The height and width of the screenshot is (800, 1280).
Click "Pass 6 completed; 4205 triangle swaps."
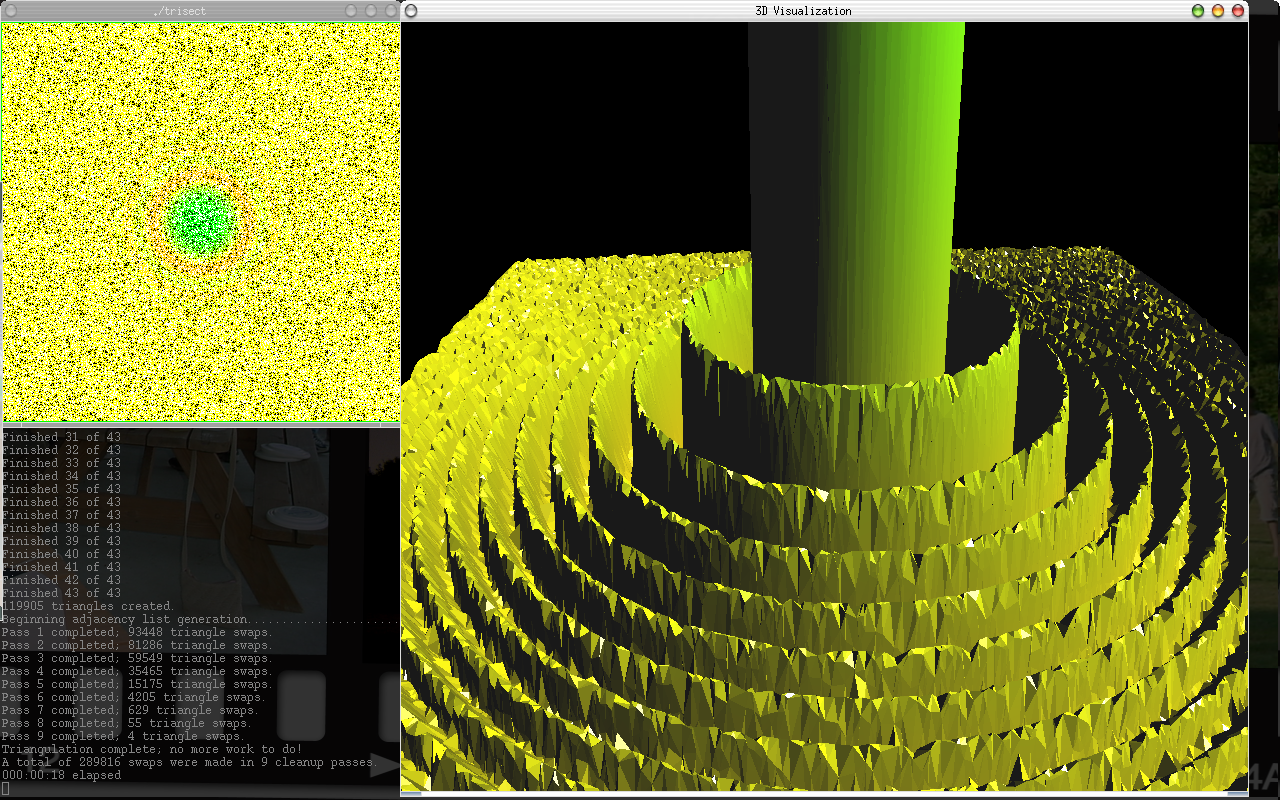[134, 697]
